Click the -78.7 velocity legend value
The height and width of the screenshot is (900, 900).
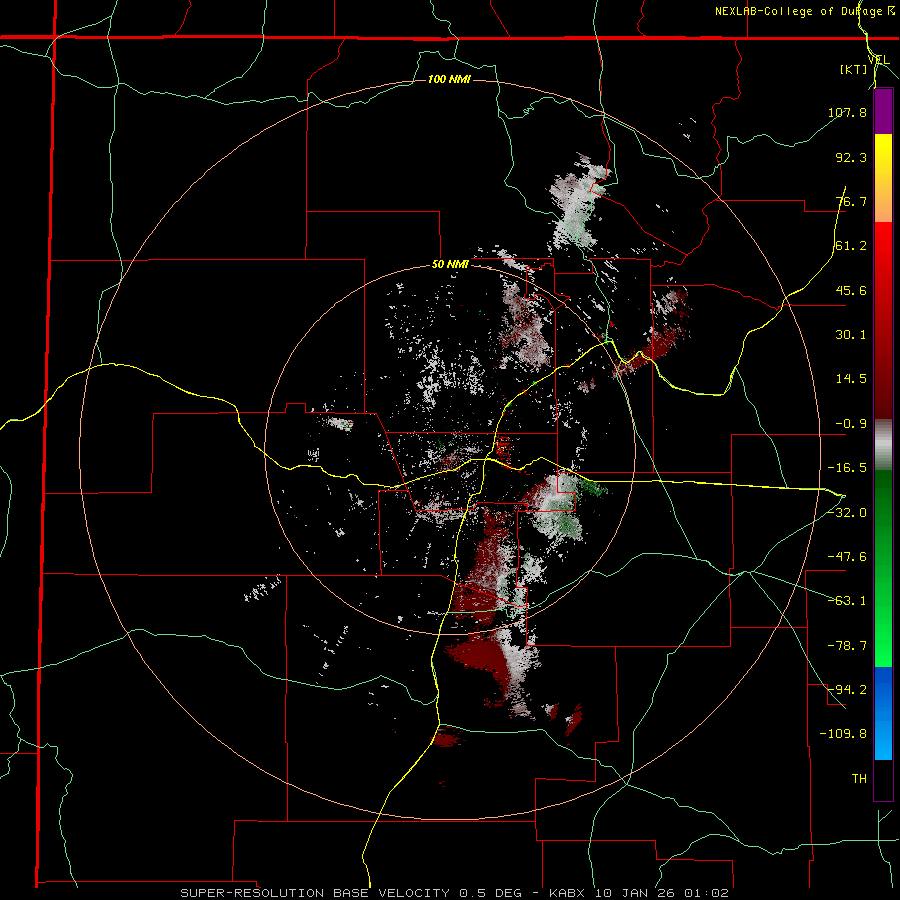tap(847, 645)
